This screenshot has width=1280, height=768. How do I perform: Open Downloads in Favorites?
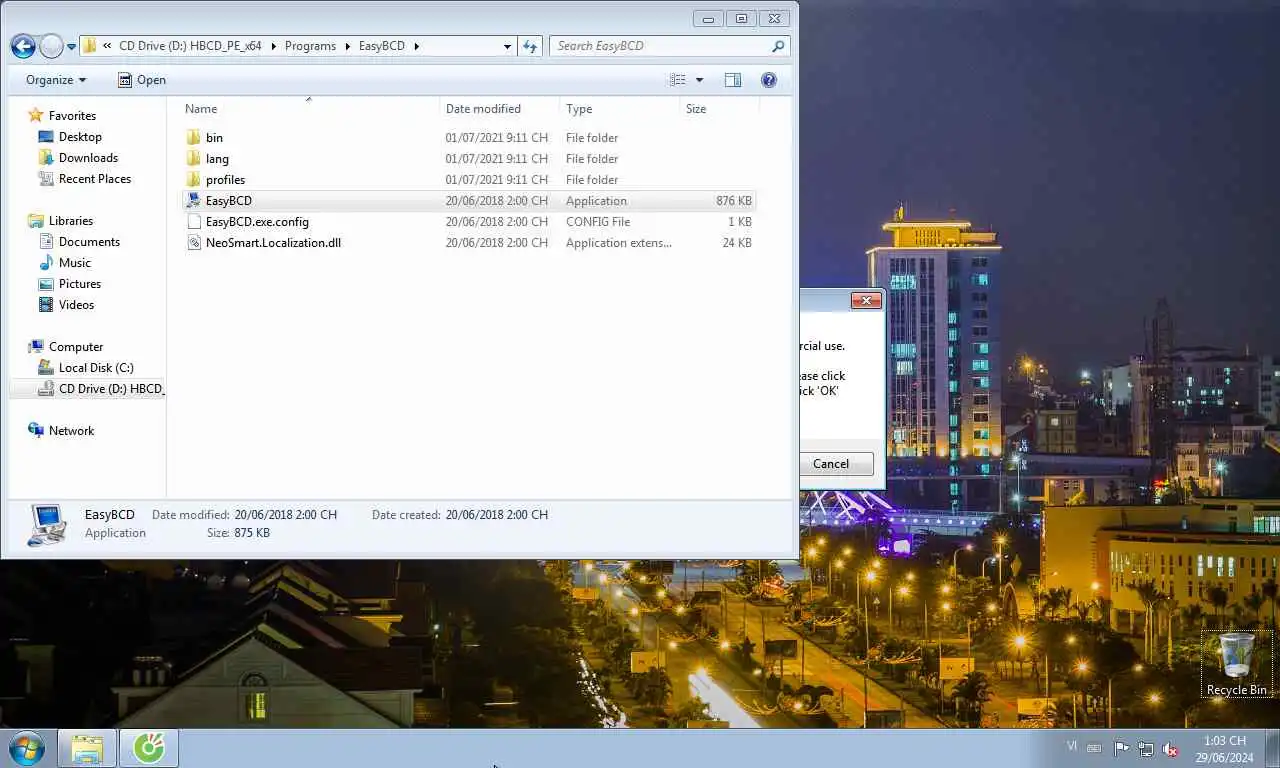pyautogui.click(x=88, y=158)
